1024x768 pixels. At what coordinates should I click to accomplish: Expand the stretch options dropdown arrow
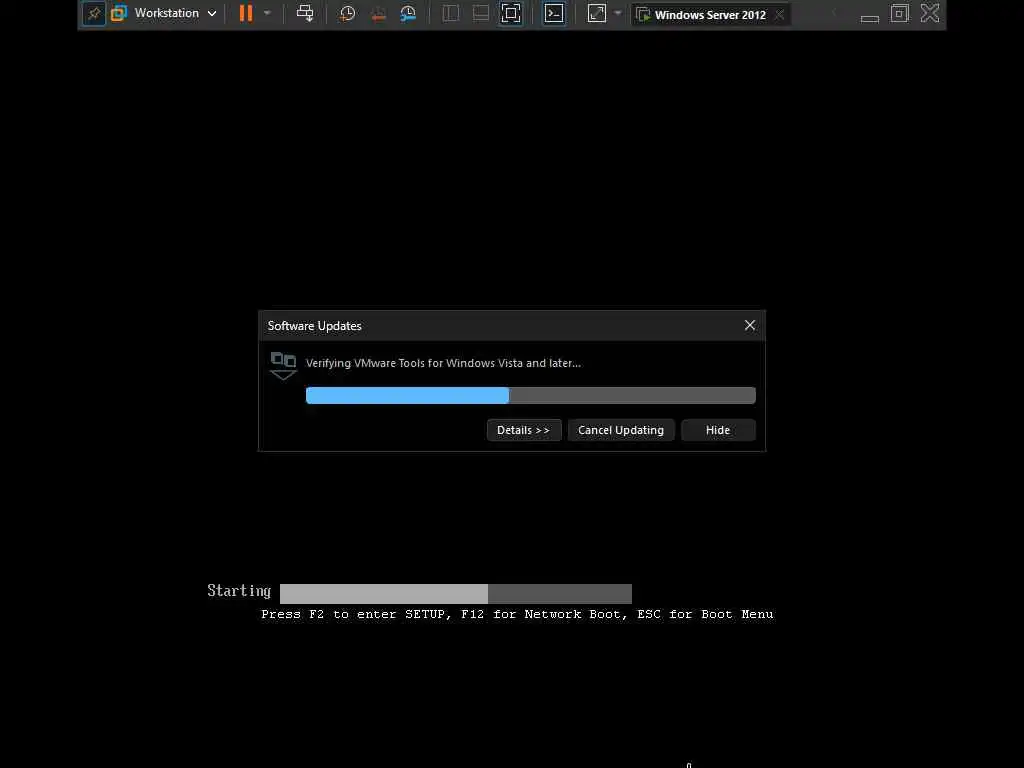[x=618, y=13]
